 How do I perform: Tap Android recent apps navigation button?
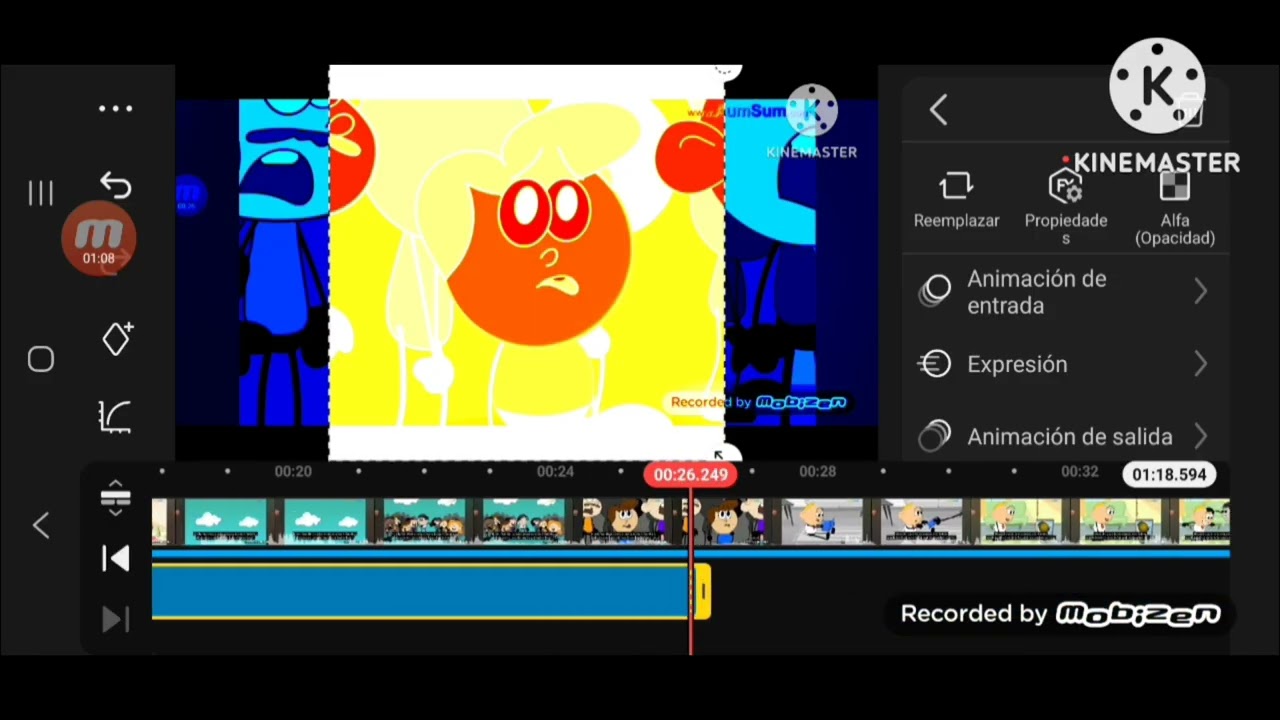(x=41, y=193)
